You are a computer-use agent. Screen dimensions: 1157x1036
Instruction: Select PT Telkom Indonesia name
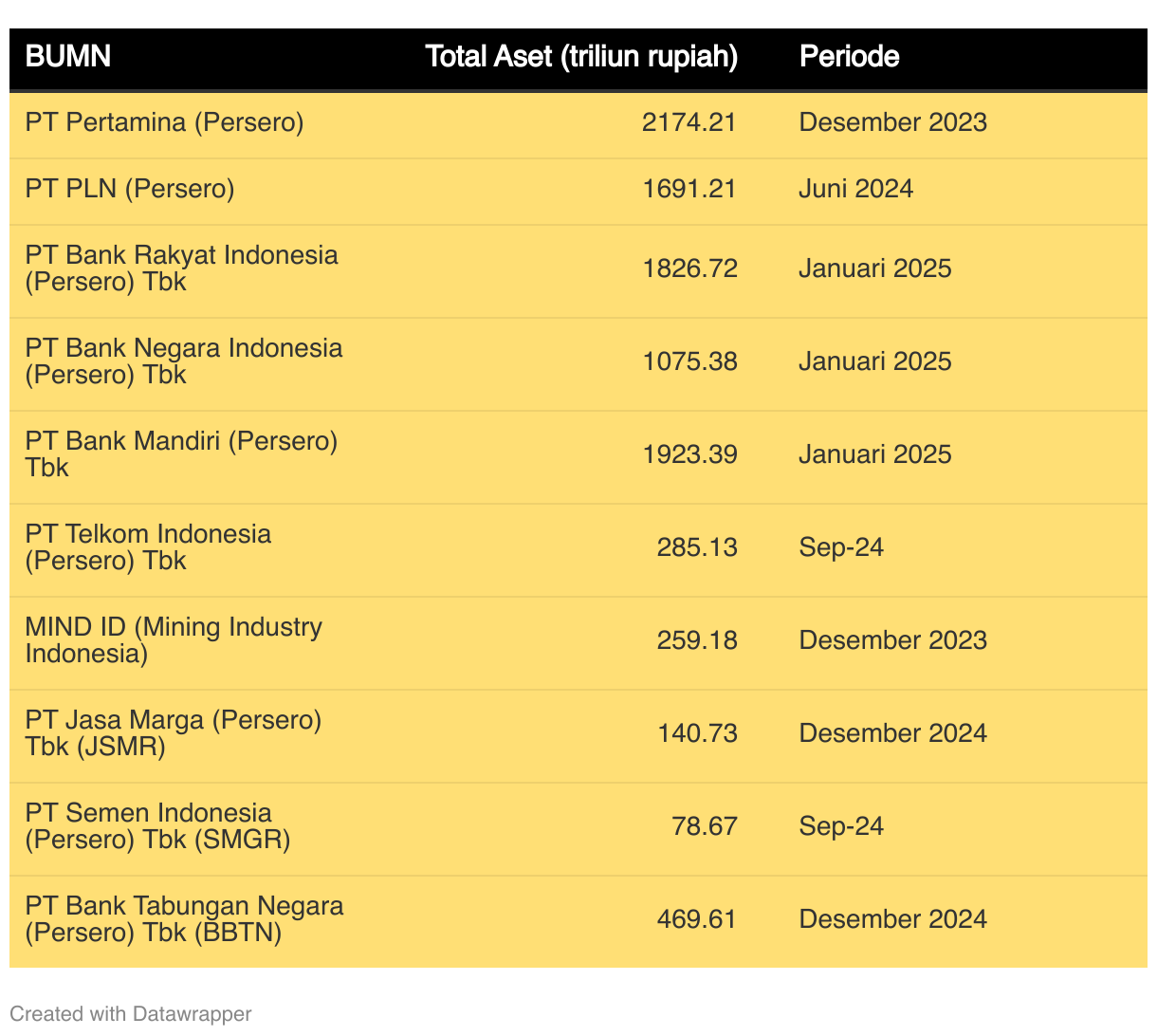pyautogui.click(x=149, y=547)
